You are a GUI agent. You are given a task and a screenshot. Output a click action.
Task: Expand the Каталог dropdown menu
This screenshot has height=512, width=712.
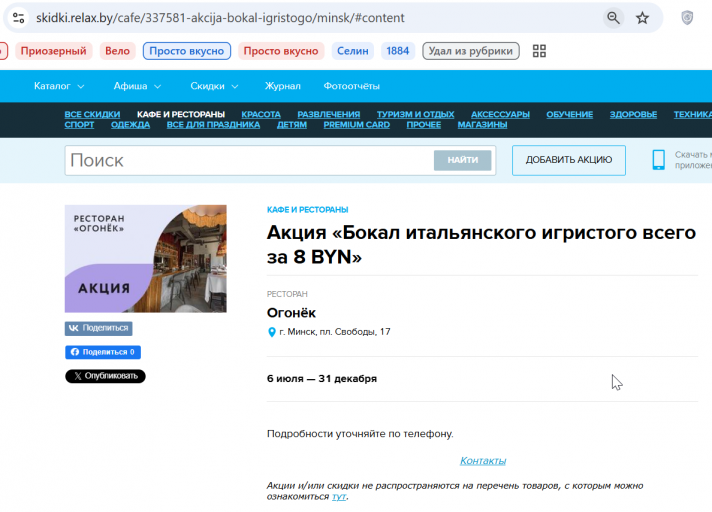coord(59,86)
